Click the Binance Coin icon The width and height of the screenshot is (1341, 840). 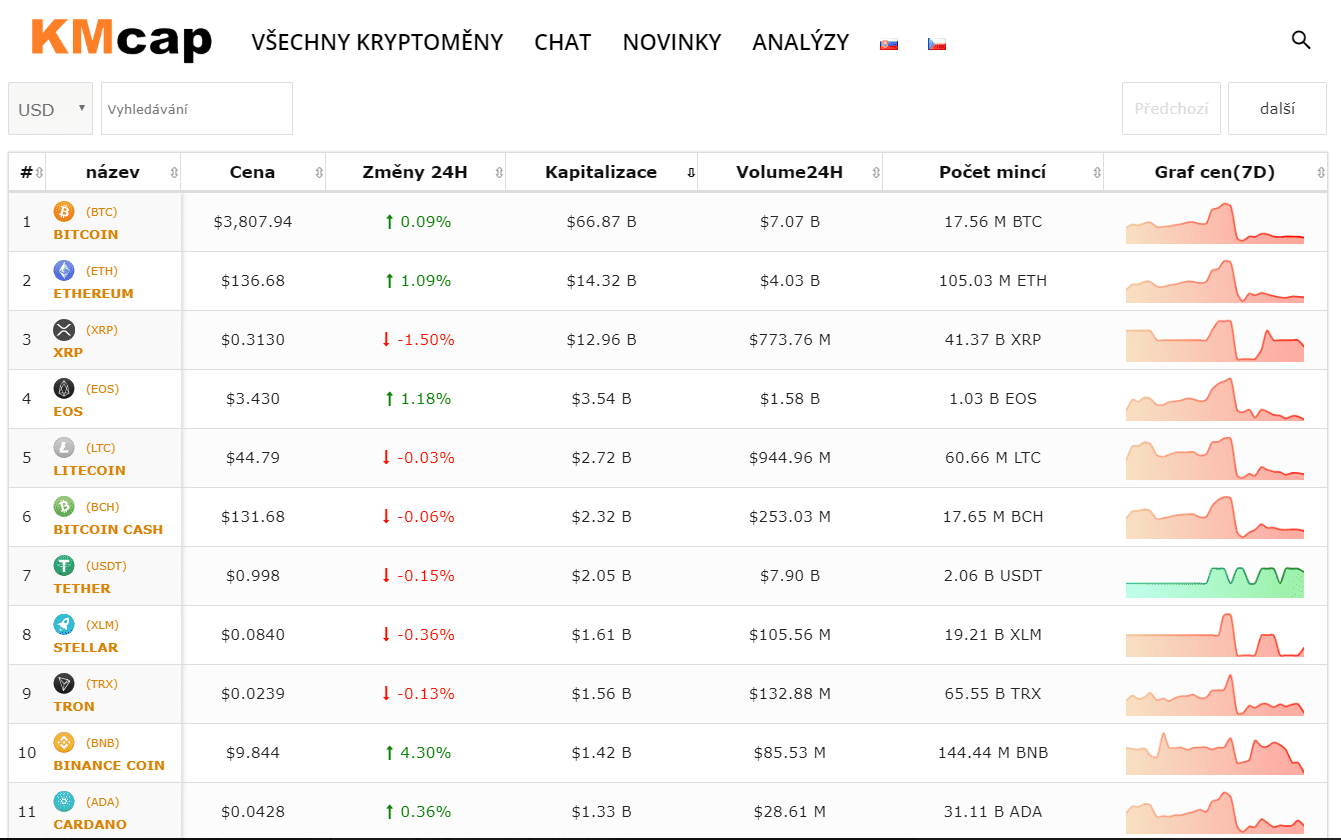coord(64,743)
